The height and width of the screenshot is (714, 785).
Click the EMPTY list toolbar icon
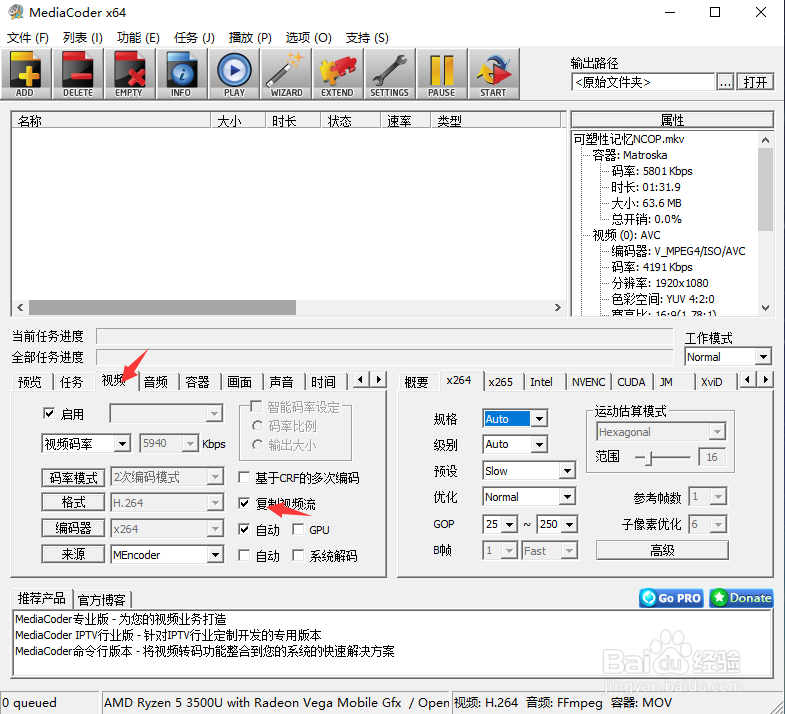click(130, 74)
